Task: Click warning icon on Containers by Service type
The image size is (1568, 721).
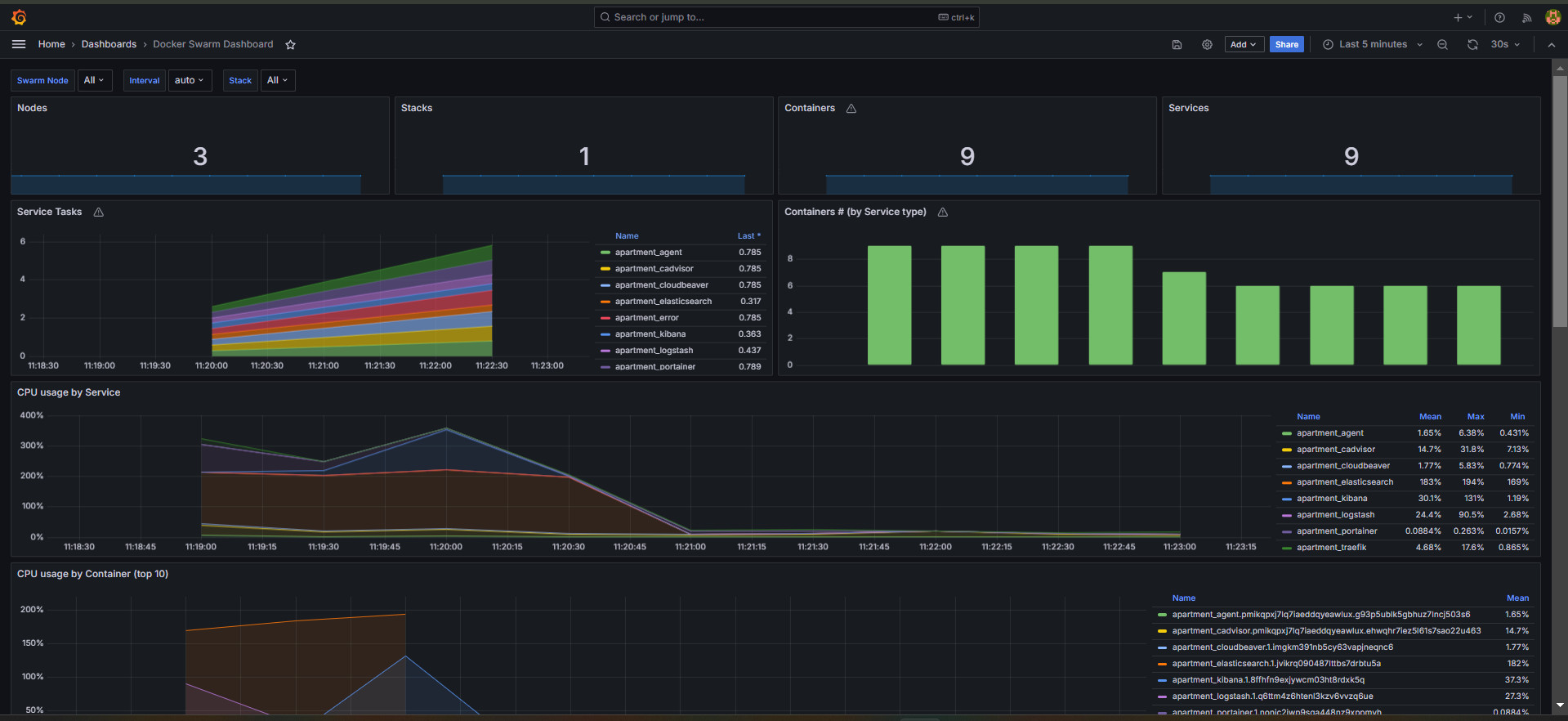Action: coord(943,212)
